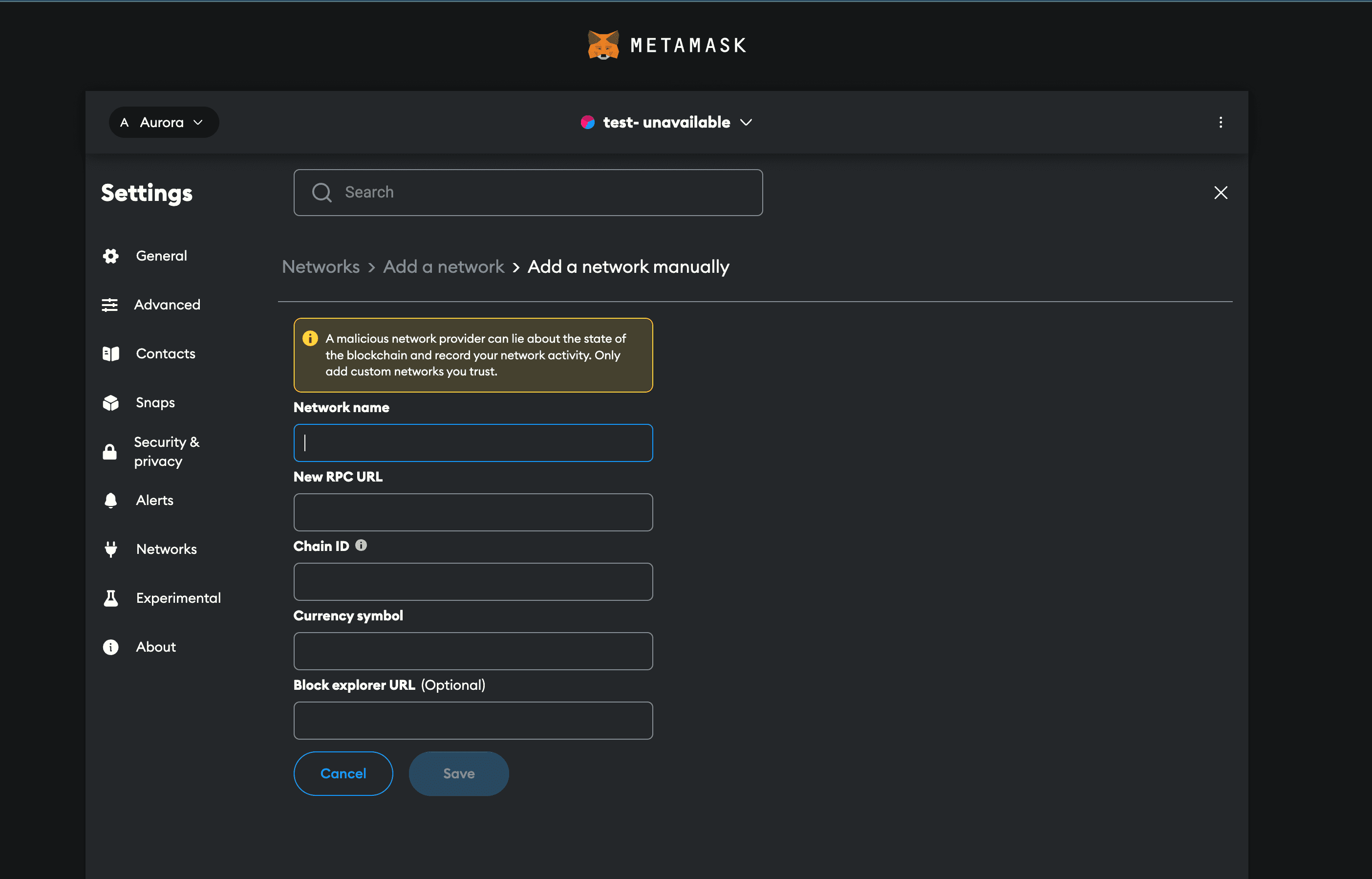This screenshot has width=1372, height=879.
Task: Focus the Chain ID input field
Action: pyautogui.click(x=473, y=582)
